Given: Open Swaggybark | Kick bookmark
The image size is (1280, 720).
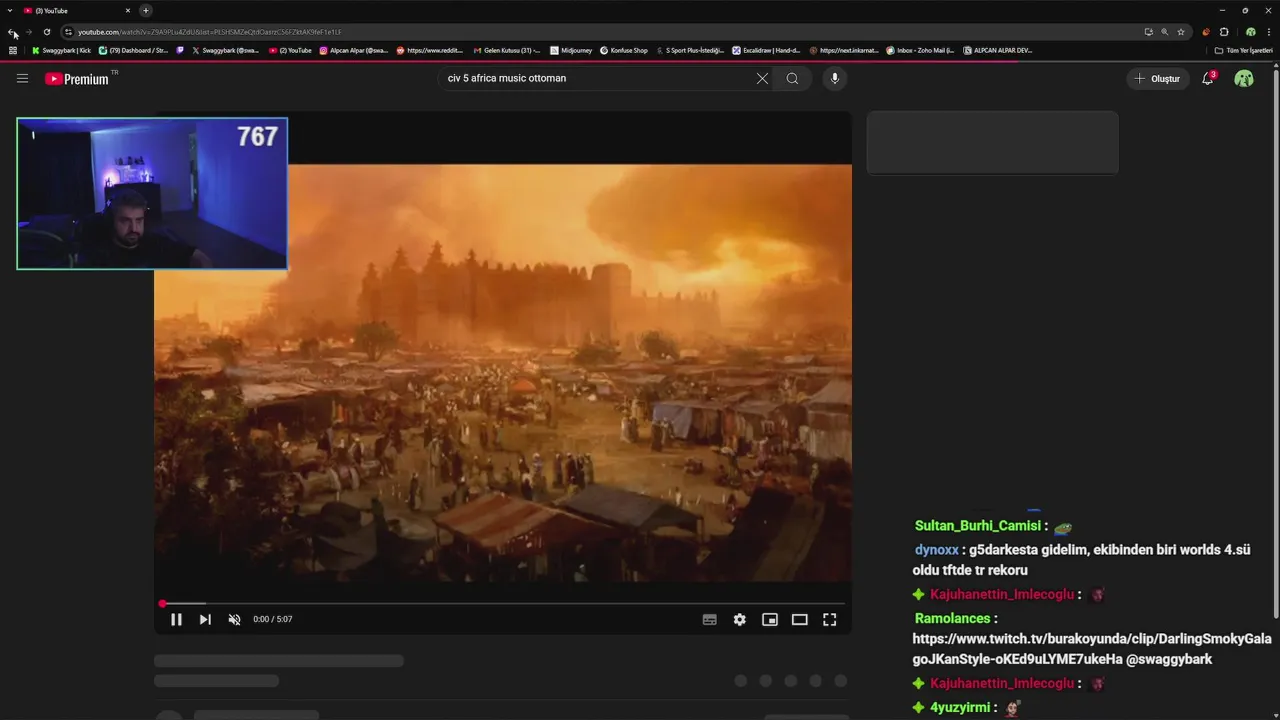Looking at the screenshot, I should pyautogui.click(x=61, y=50).
